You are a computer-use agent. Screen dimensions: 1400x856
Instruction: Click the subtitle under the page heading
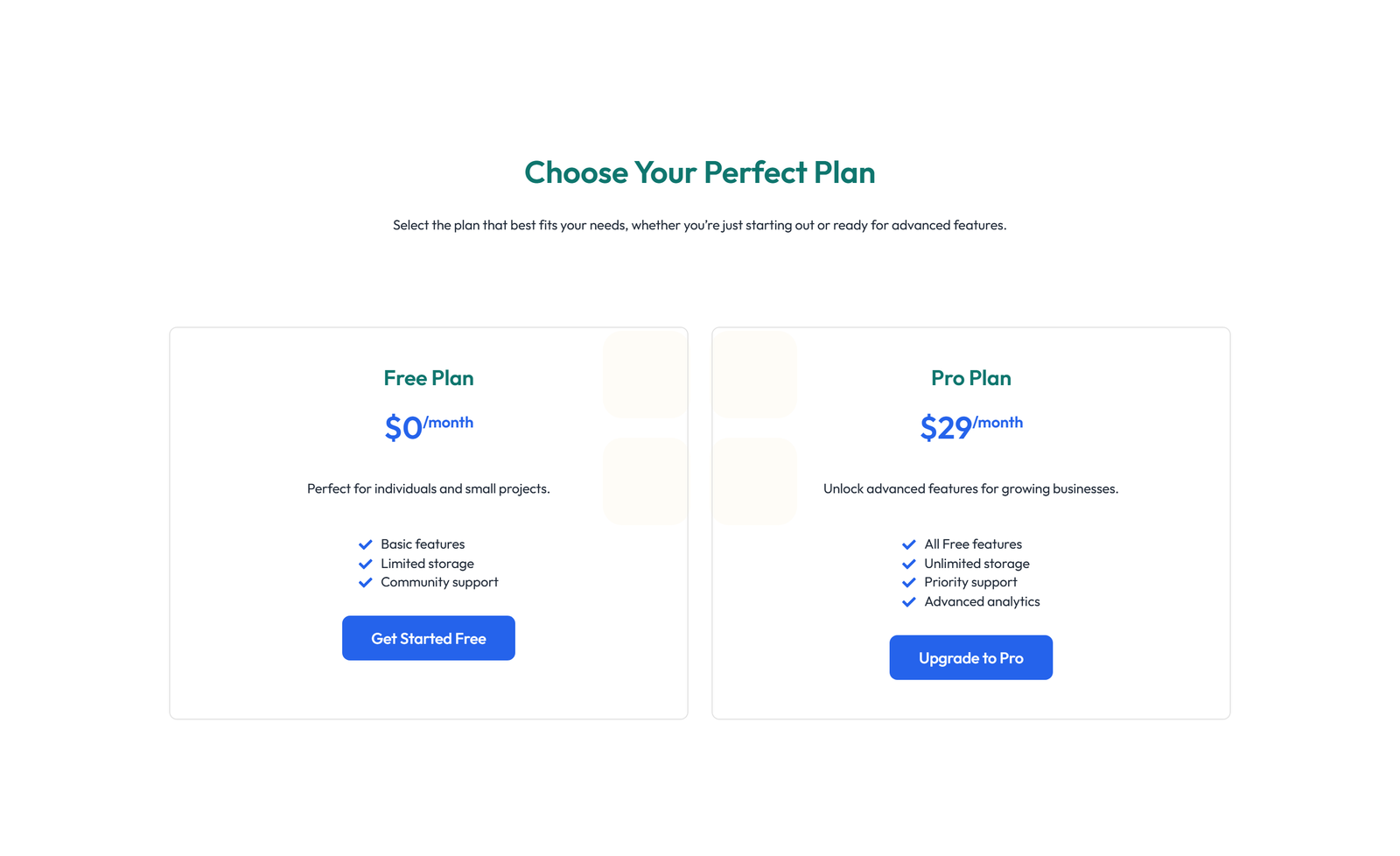[x=699, y=225]
